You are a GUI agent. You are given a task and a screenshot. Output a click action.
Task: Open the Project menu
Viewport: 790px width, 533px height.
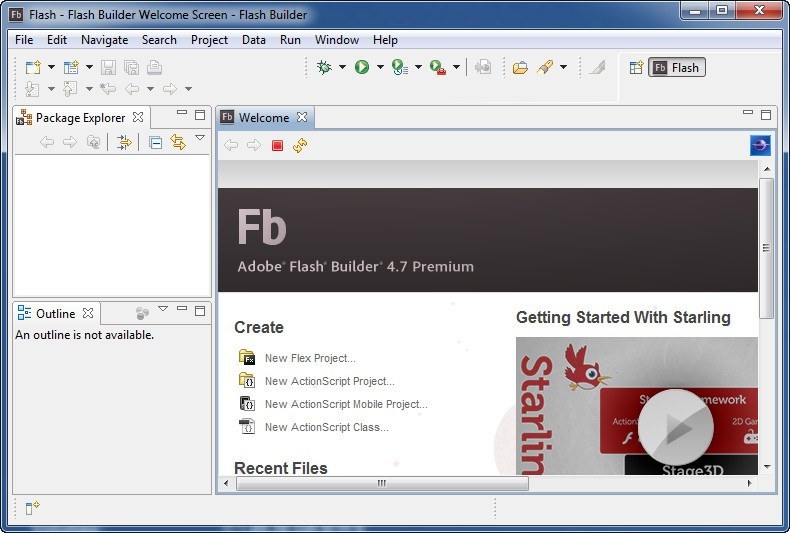209,40
